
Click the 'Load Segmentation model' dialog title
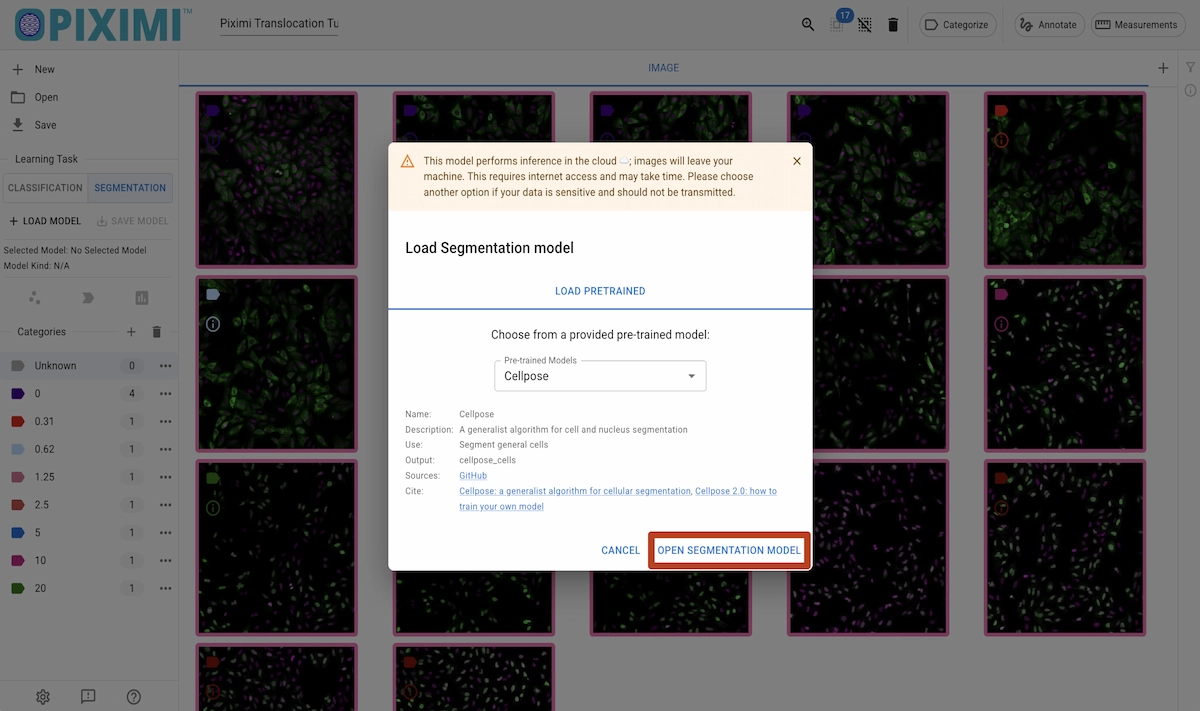[489, 248]
